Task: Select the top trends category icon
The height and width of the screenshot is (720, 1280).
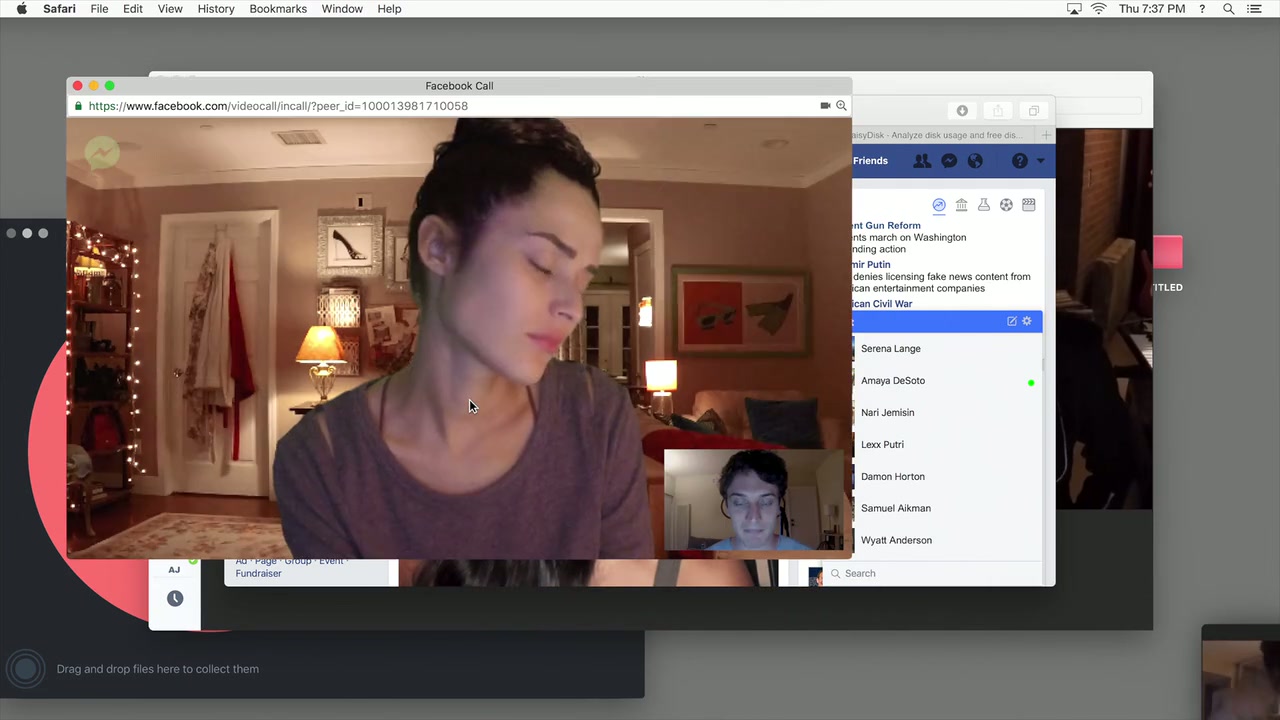Action: tap(939, 205)
